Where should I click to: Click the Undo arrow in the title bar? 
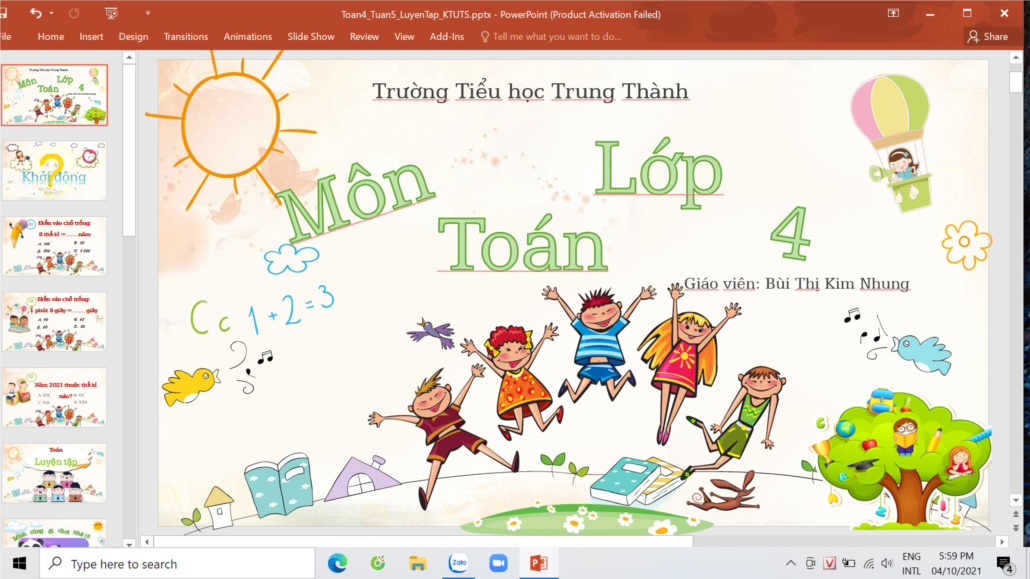[x=36, y=14]
